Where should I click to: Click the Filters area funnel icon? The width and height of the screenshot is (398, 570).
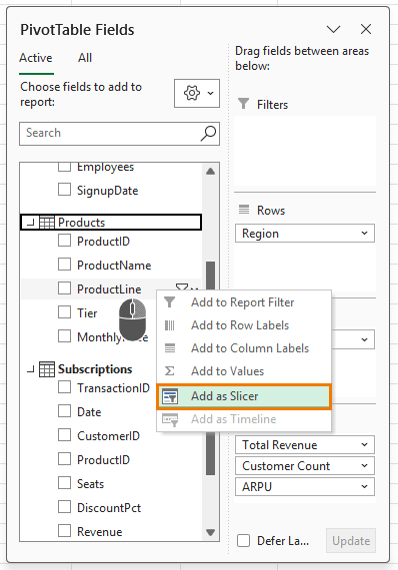[x=244, y=104]
